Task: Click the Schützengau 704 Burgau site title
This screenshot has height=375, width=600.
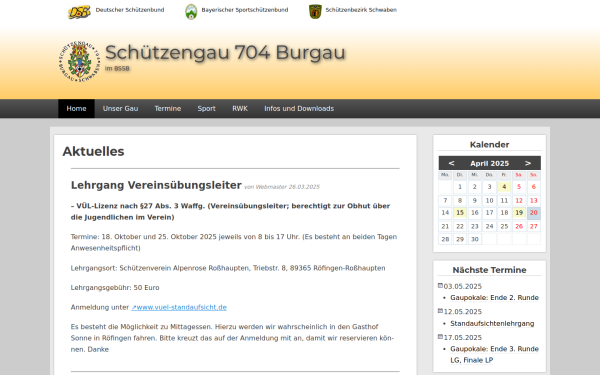Action: (225, 52)
